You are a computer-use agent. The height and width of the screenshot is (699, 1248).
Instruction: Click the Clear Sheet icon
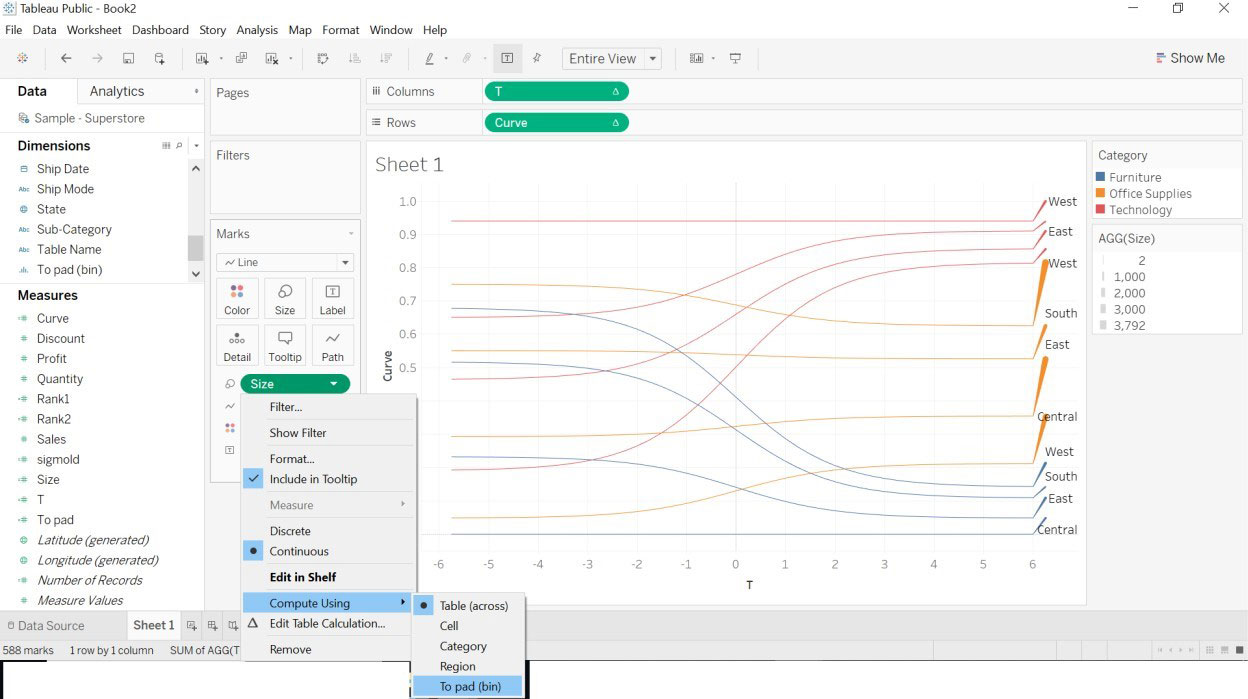[x=272, y=58]
